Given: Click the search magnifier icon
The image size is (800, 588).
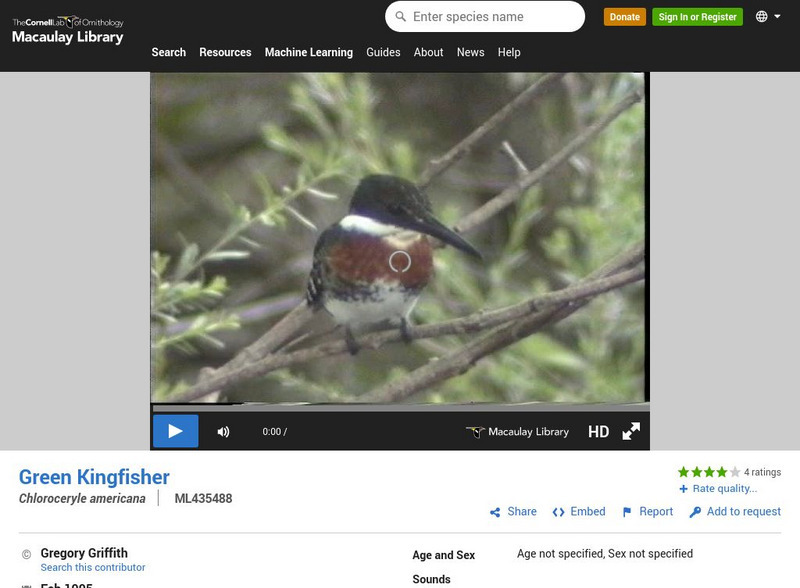Looking at the screenshot, I should [400, 16].
